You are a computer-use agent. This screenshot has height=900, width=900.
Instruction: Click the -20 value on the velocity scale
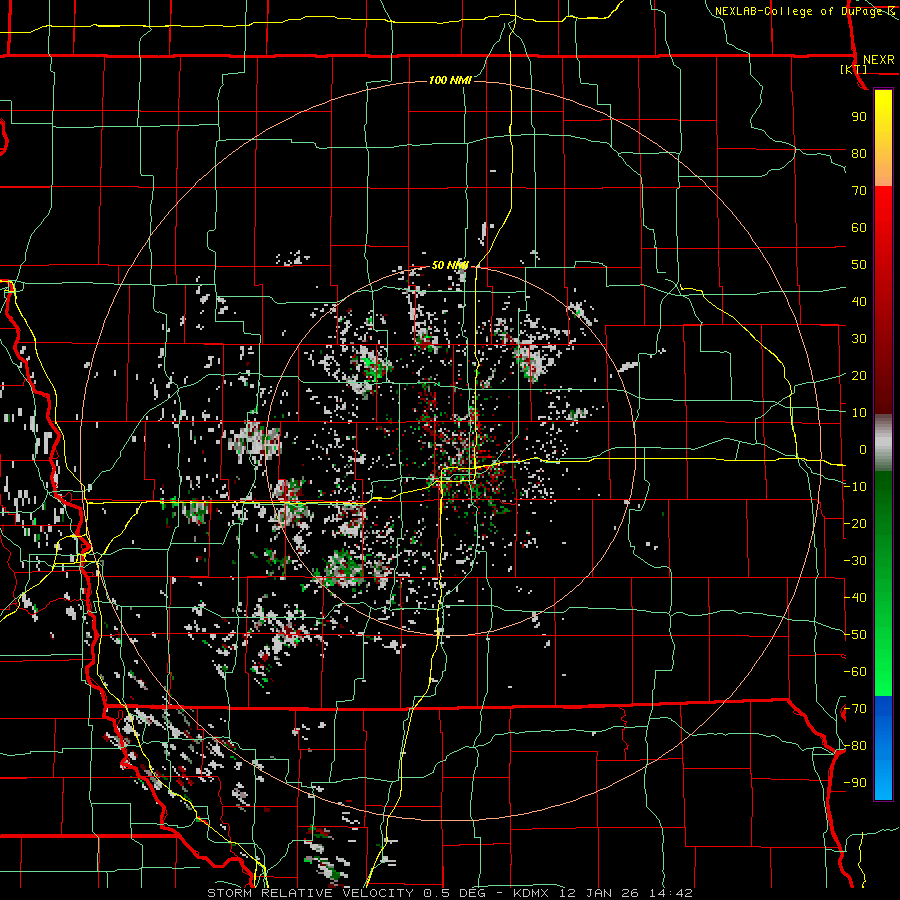[855, 524]
